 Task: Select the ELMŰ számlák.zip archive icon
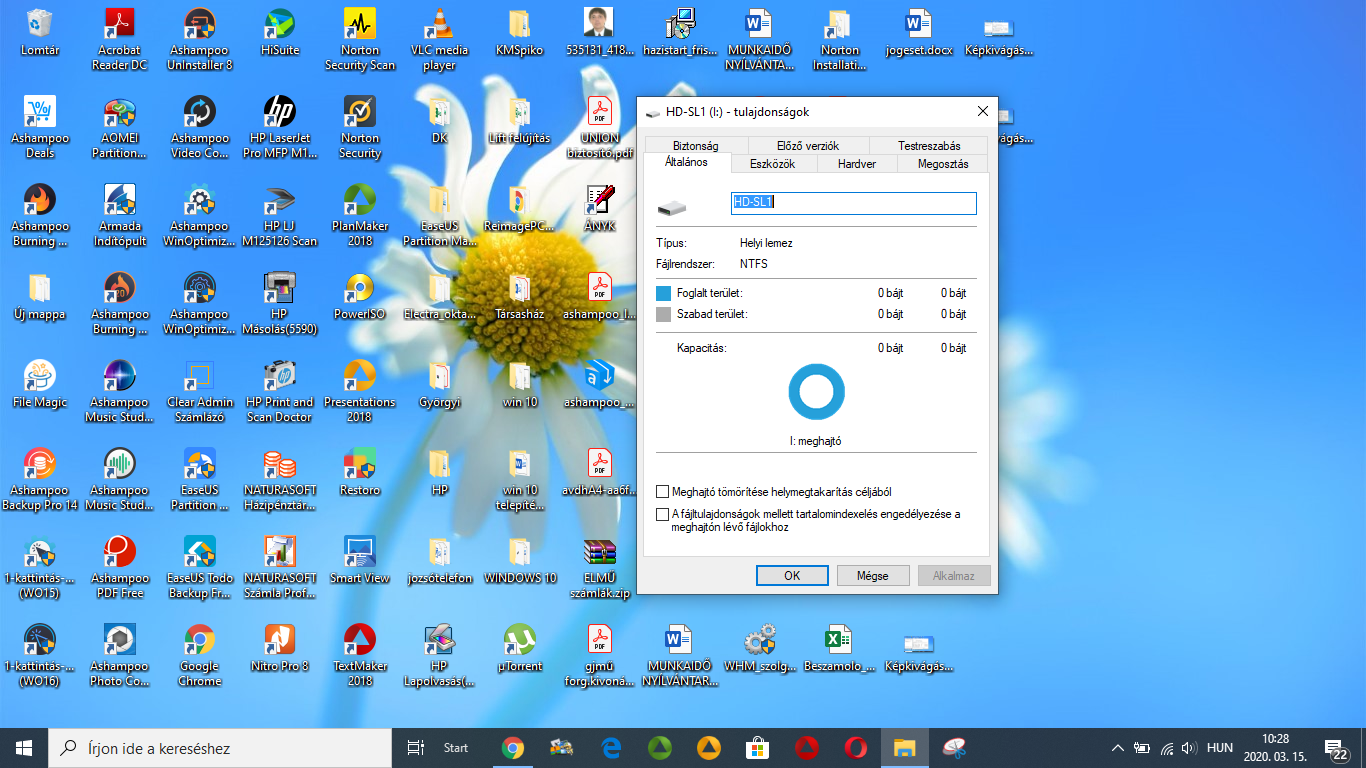click(x=600, y=568)
